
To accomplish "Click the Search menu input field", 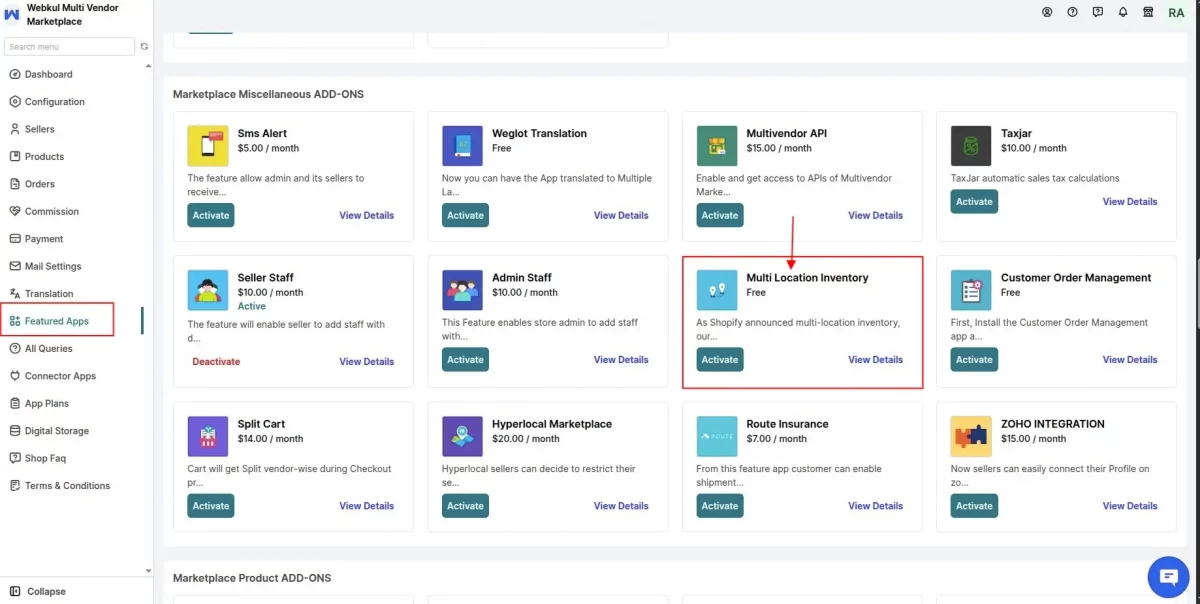I will pos(69,47).
